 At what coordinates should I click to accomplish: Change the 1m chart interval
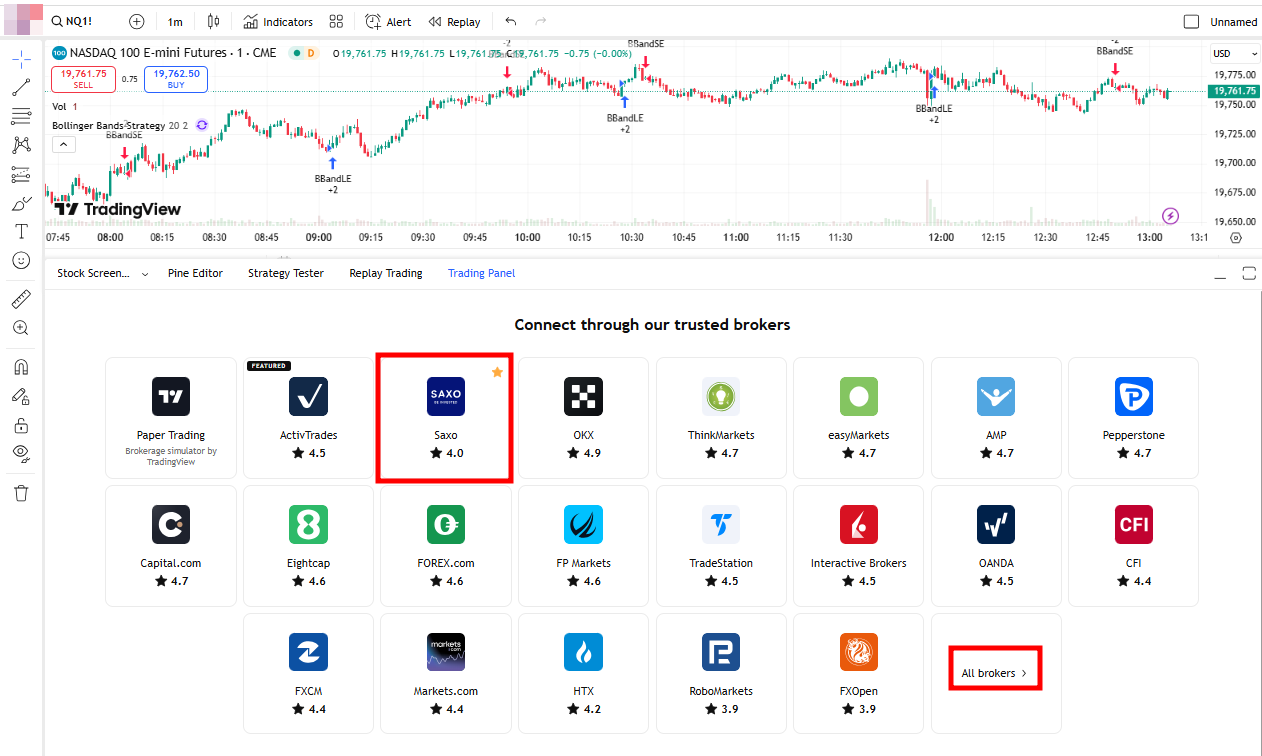pos(175,21)
